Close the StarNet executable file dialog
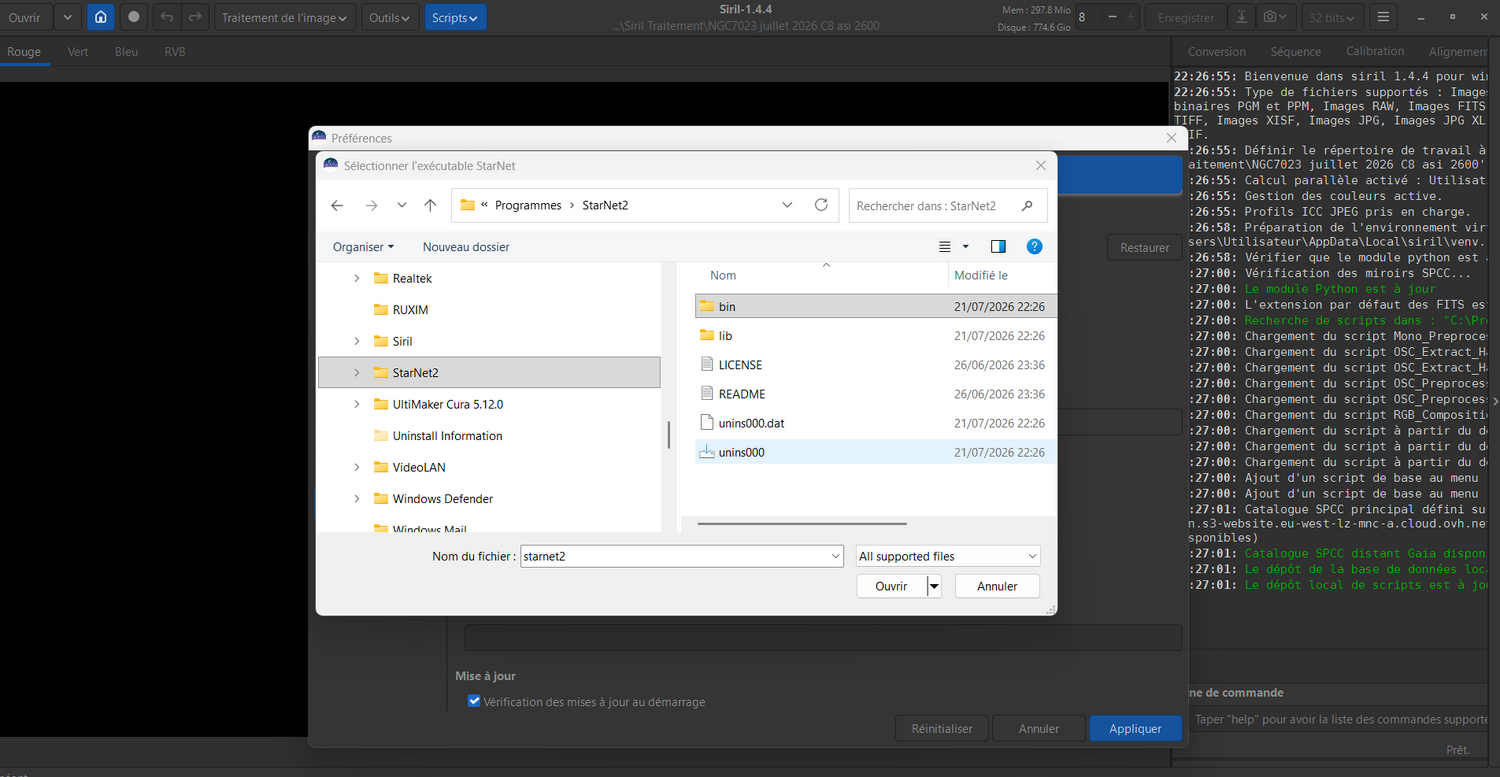 click(1040, 165)
